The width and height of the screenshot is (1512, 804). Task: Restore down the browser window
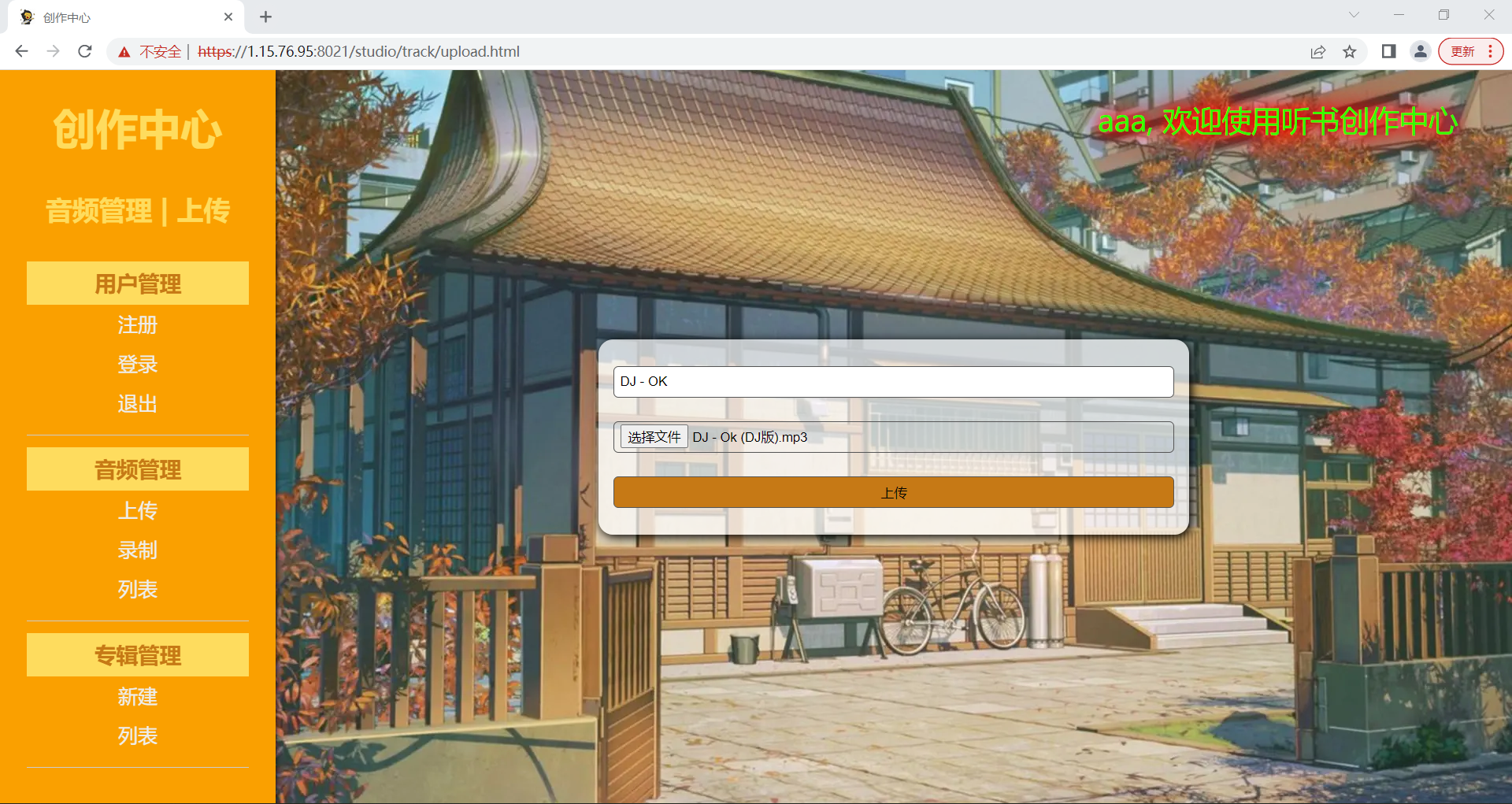[x=1443, y=15]
